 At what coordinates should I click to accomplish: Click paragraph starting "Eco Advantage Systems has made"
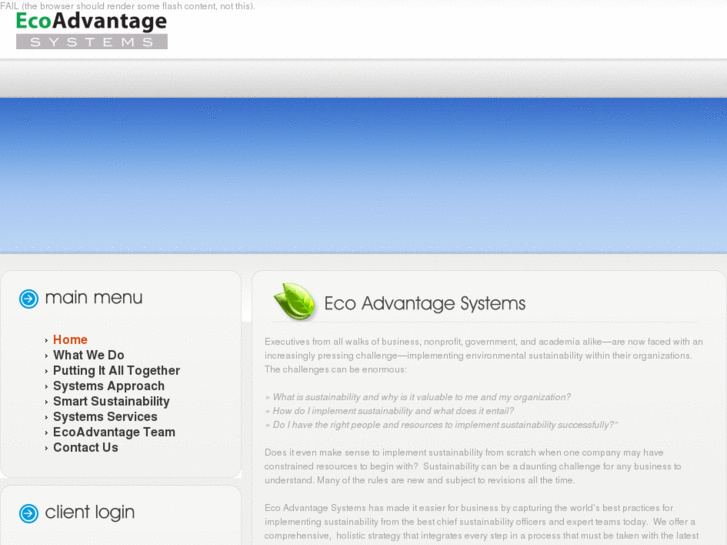(481, 522)
